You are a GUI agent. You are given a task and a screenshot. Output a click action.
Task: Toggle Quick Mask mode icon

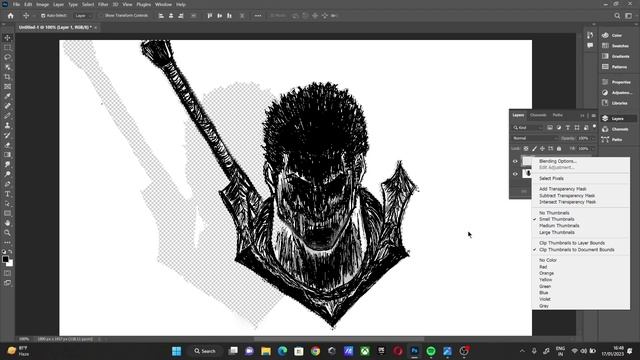[7, 273]
